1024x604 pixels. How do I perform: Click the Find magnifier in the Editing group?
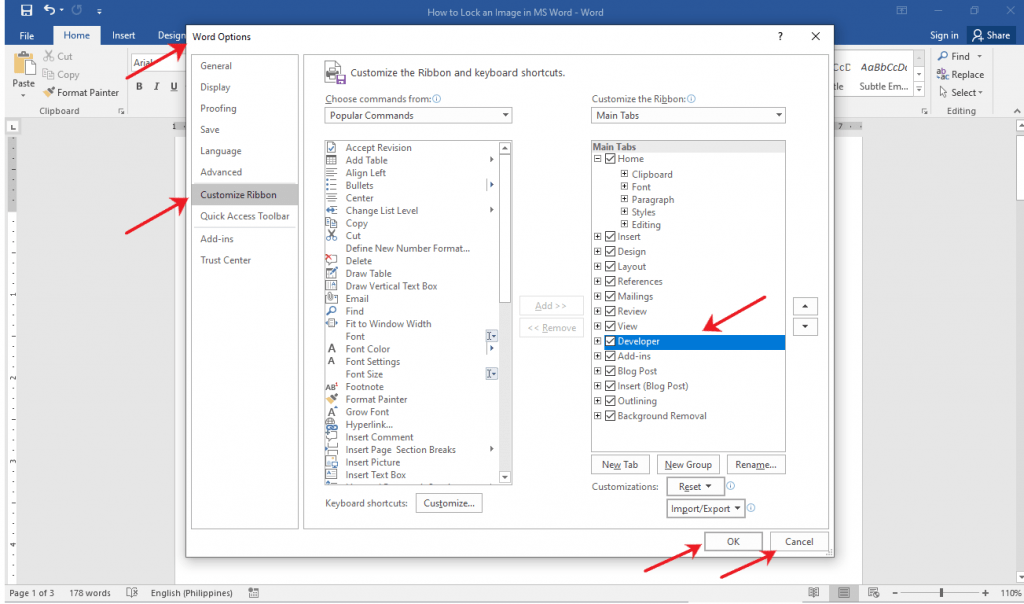(943, 56)
